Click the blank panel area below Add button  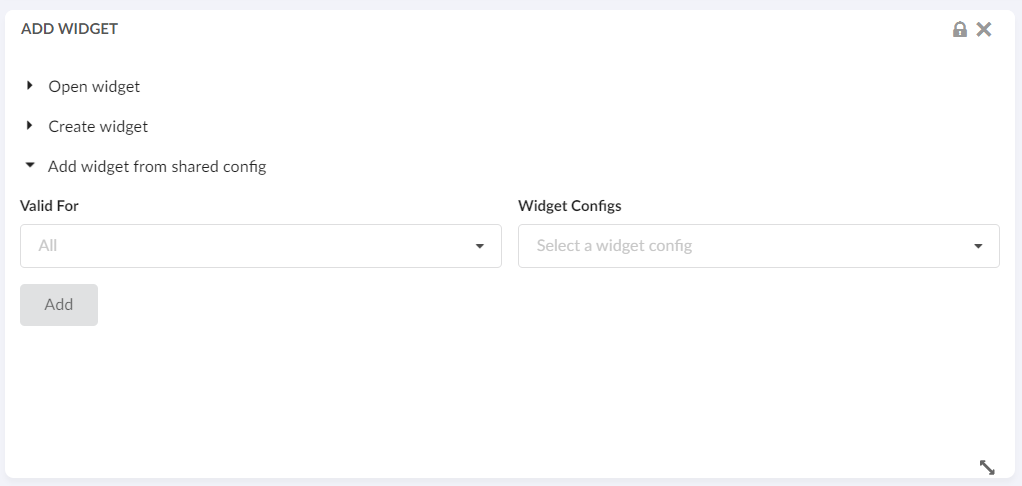[400, 400]
